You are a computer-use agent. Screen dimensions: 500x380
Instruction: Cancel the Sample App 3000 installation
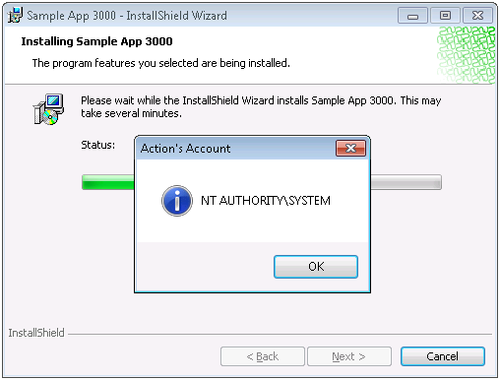pos(442,356)
